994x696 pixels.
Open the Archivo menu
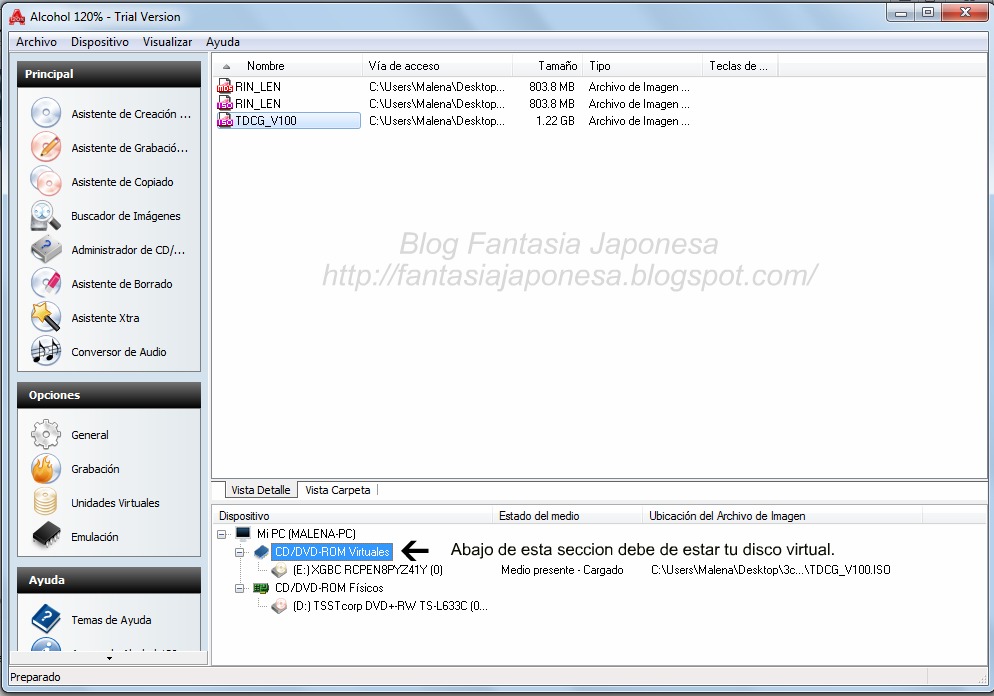tap(36, 42)
